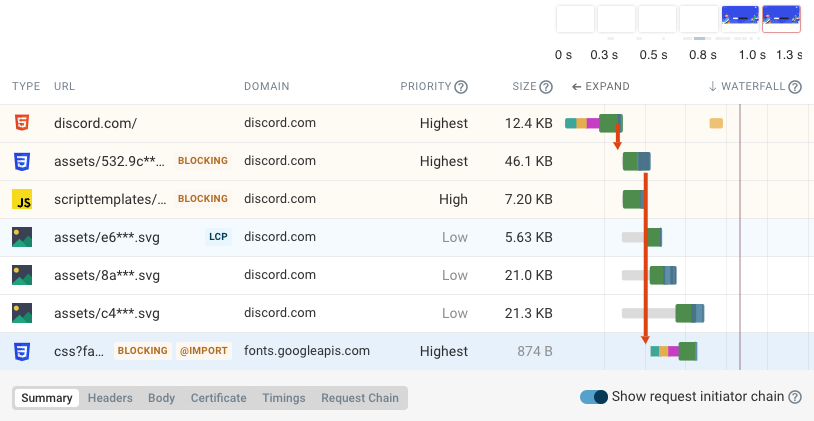Click the URL column header

(x=64, y=87)
